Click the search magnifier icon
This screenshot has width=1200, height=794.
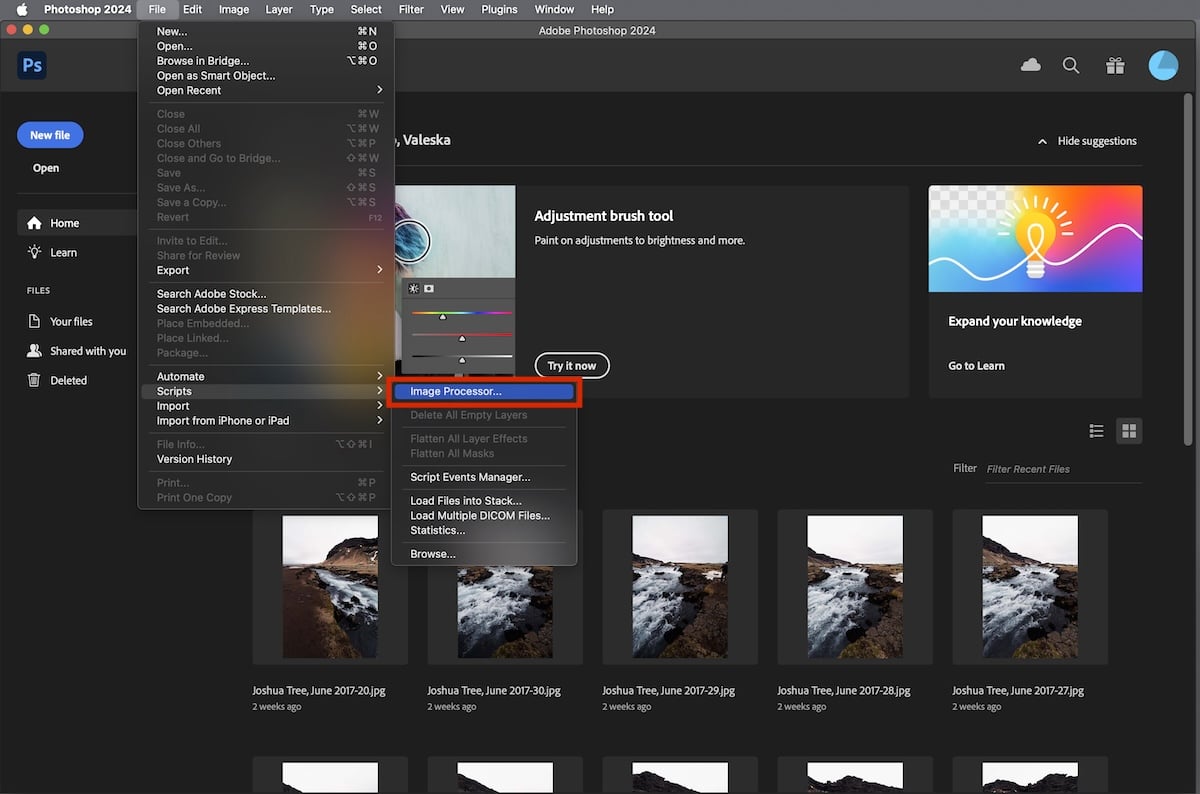(1071, 64)
